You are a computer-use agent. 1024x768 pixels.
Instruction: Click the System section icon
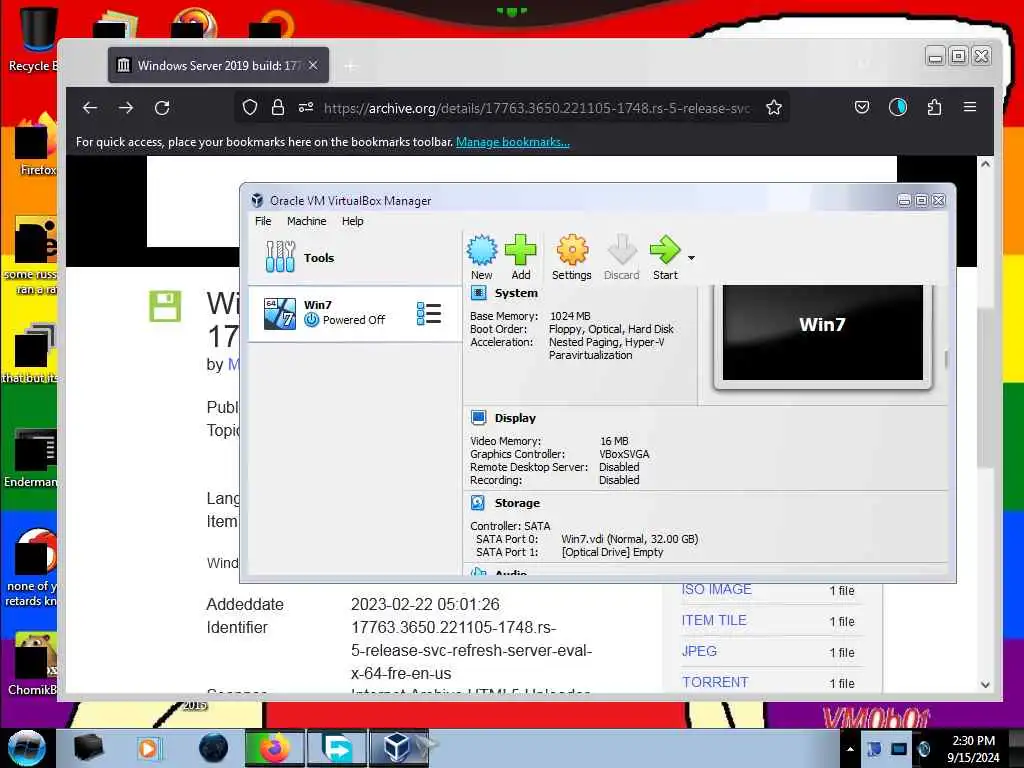[478, 293]
